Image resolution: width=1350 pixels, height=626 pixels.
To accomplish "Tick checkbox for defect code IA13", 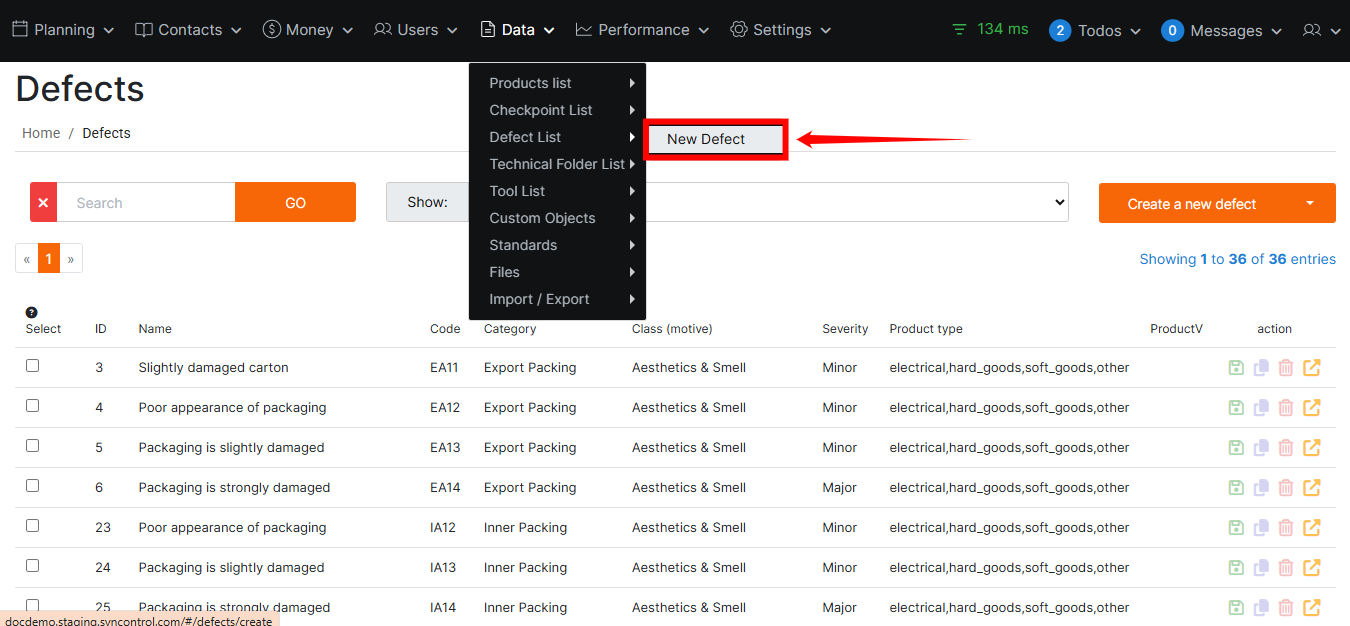I will coord(33,566).
